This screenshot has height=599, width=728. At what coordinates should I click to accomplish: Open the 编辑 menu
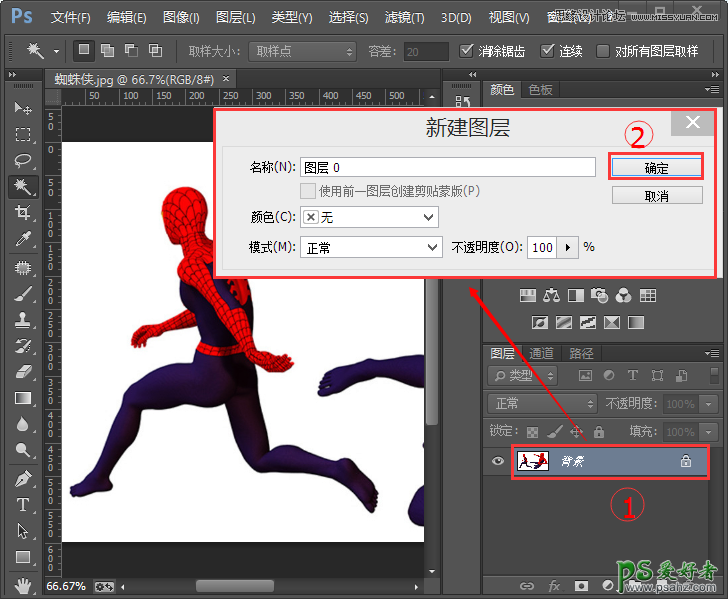126,18
